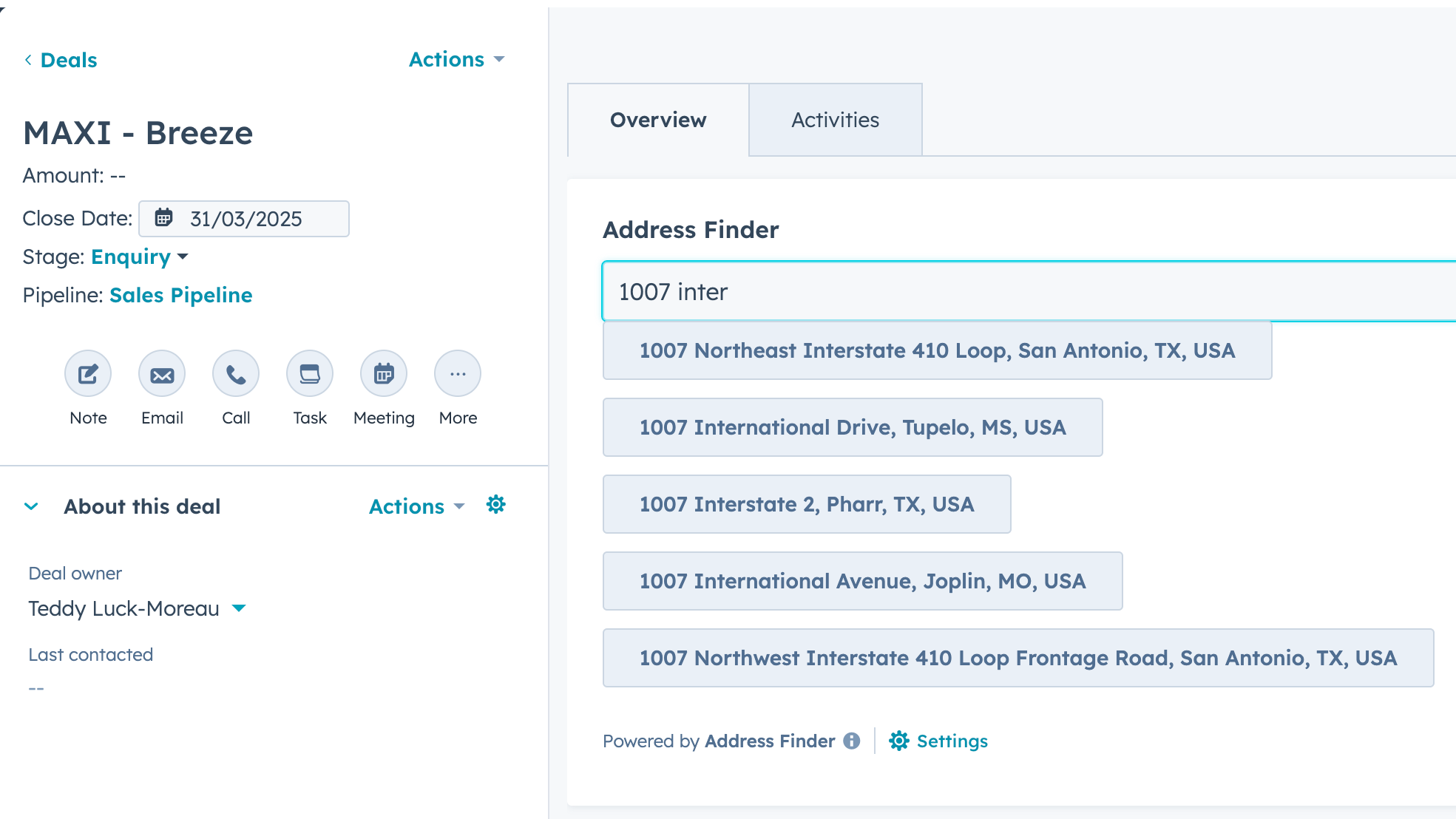Click the Call phone icon
Viewport: 1456px width, 819px height.
[x=236, y=374]
